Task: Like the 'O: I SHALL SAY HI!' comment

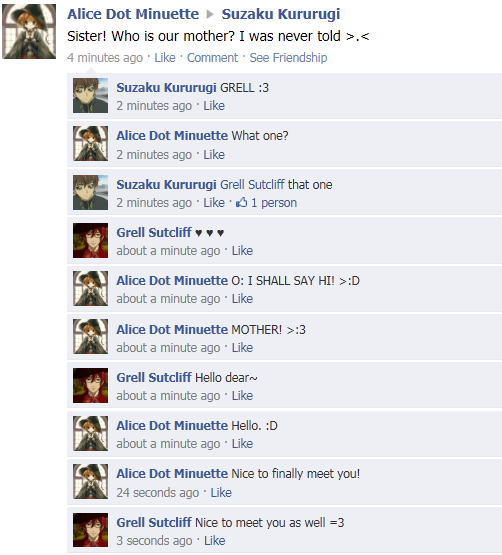Action: point(242,298)
